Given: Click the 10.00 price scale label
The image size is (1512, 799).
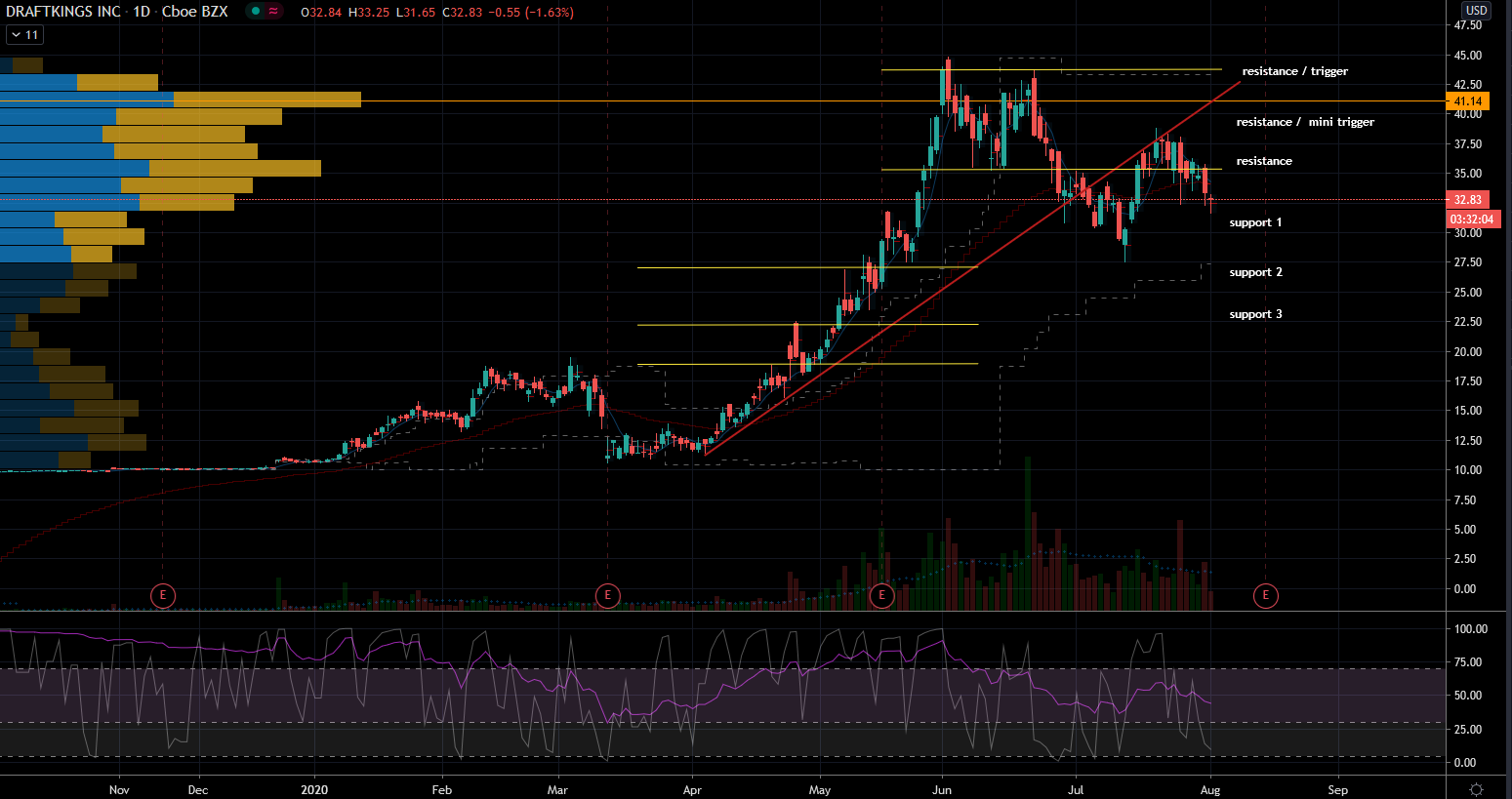Looking at the screenshot, I should pyautogui.click(x=1468, y=470).
